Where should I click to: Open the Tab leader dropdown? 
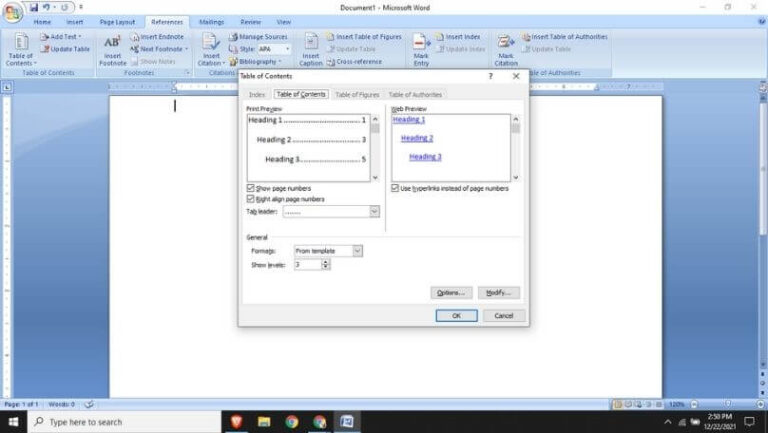374,212
